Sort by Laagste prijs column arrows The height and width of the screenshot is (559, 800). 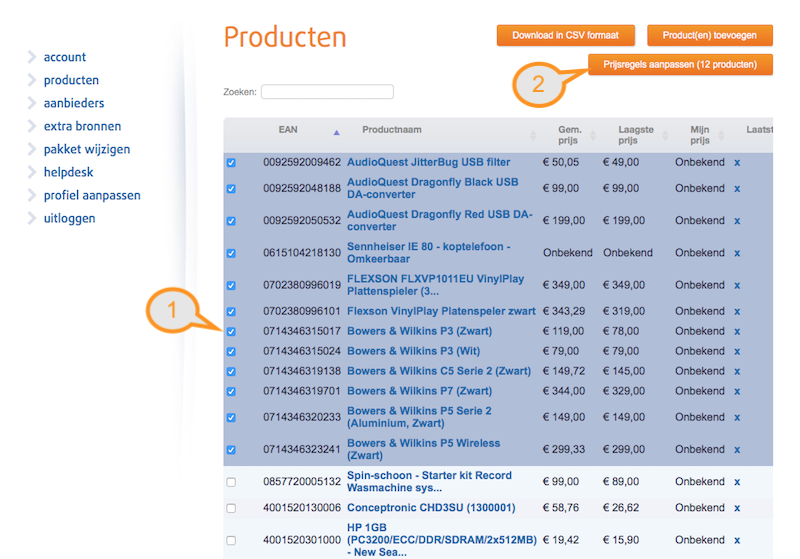point(665,135)
